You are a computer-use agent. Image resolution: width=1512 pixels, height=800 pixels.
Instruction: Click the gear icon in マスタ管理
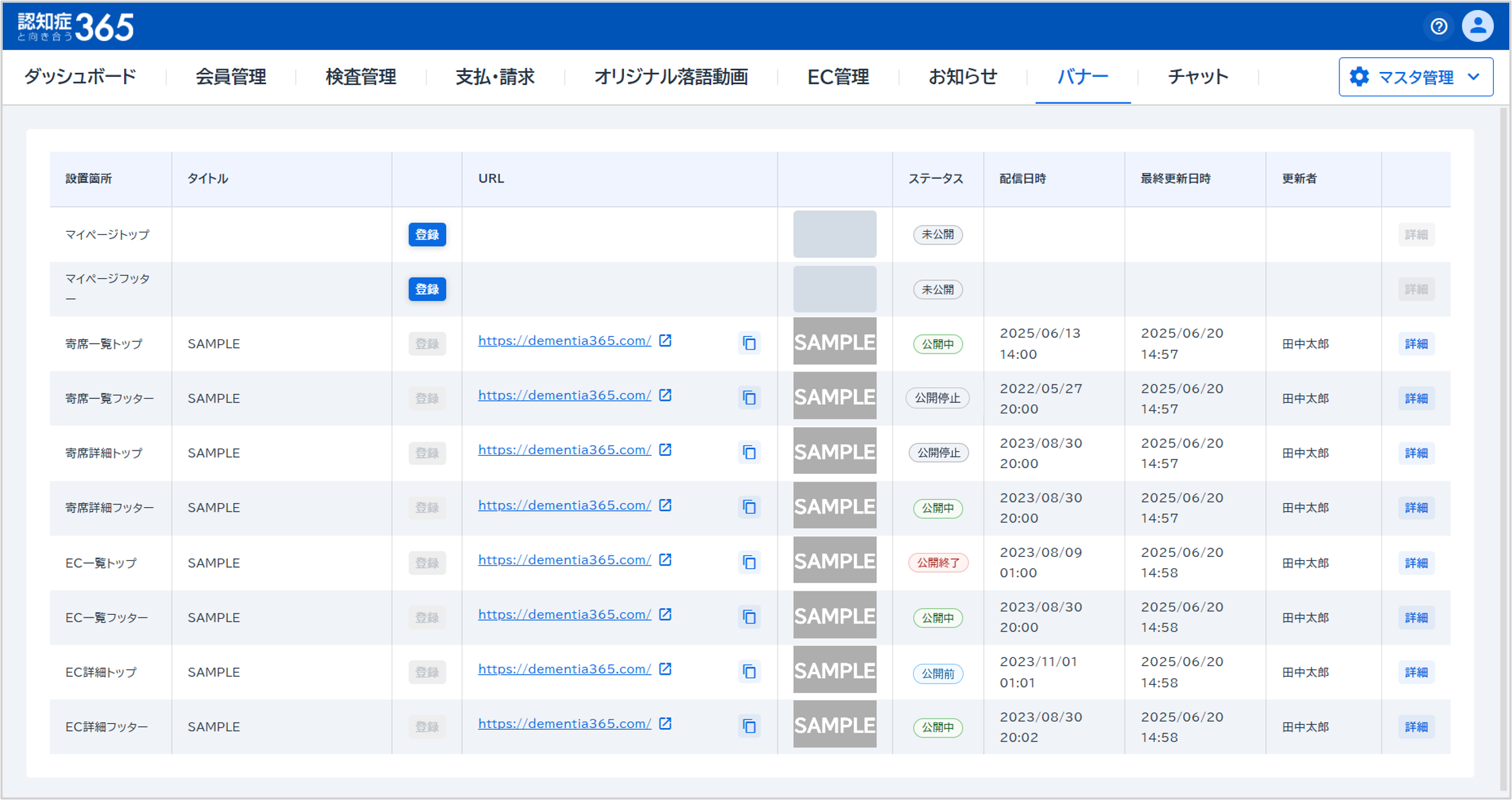[1359, 77]
